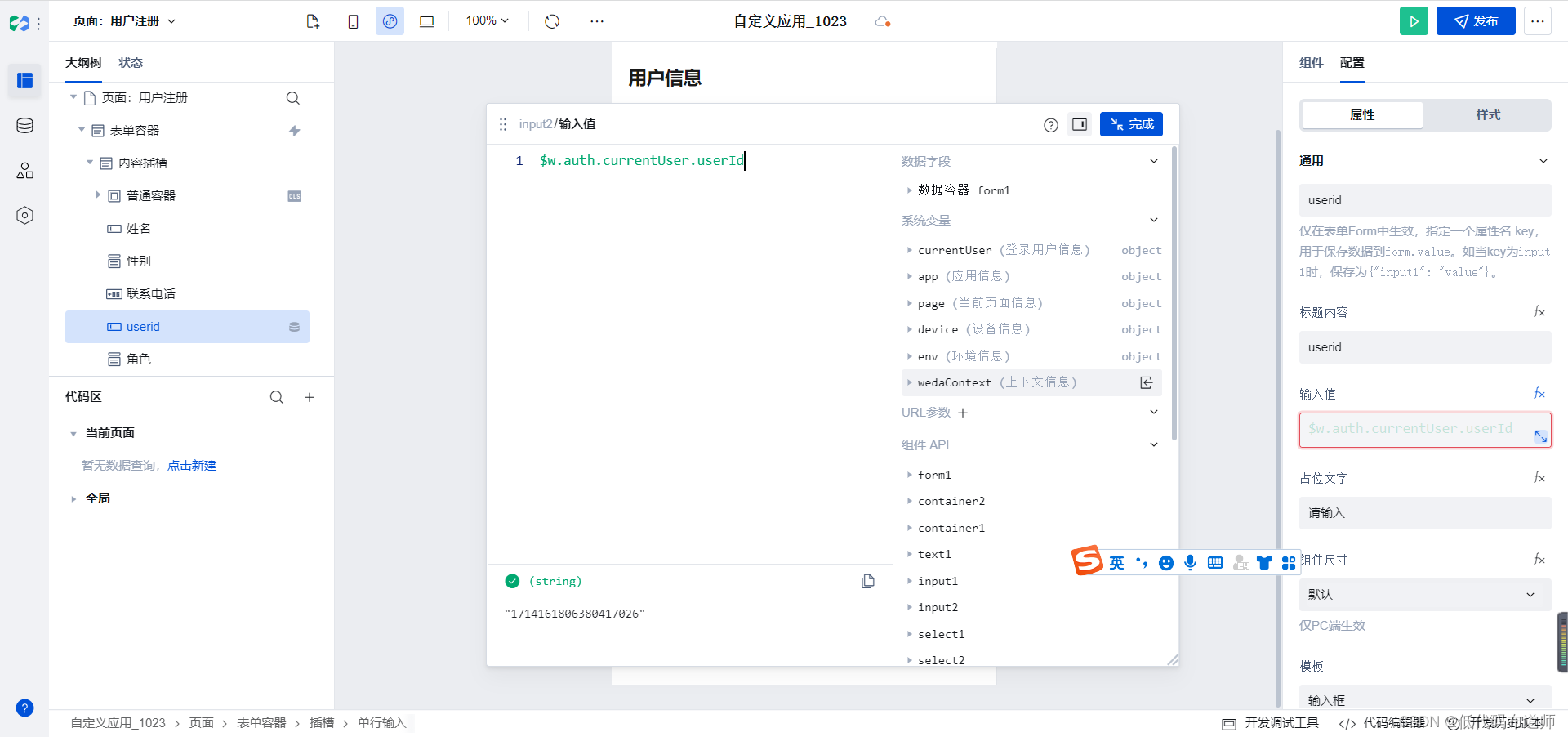Search the outline tree
Viewport: 1568px width, 737px height.
click(x=292, y=98)
